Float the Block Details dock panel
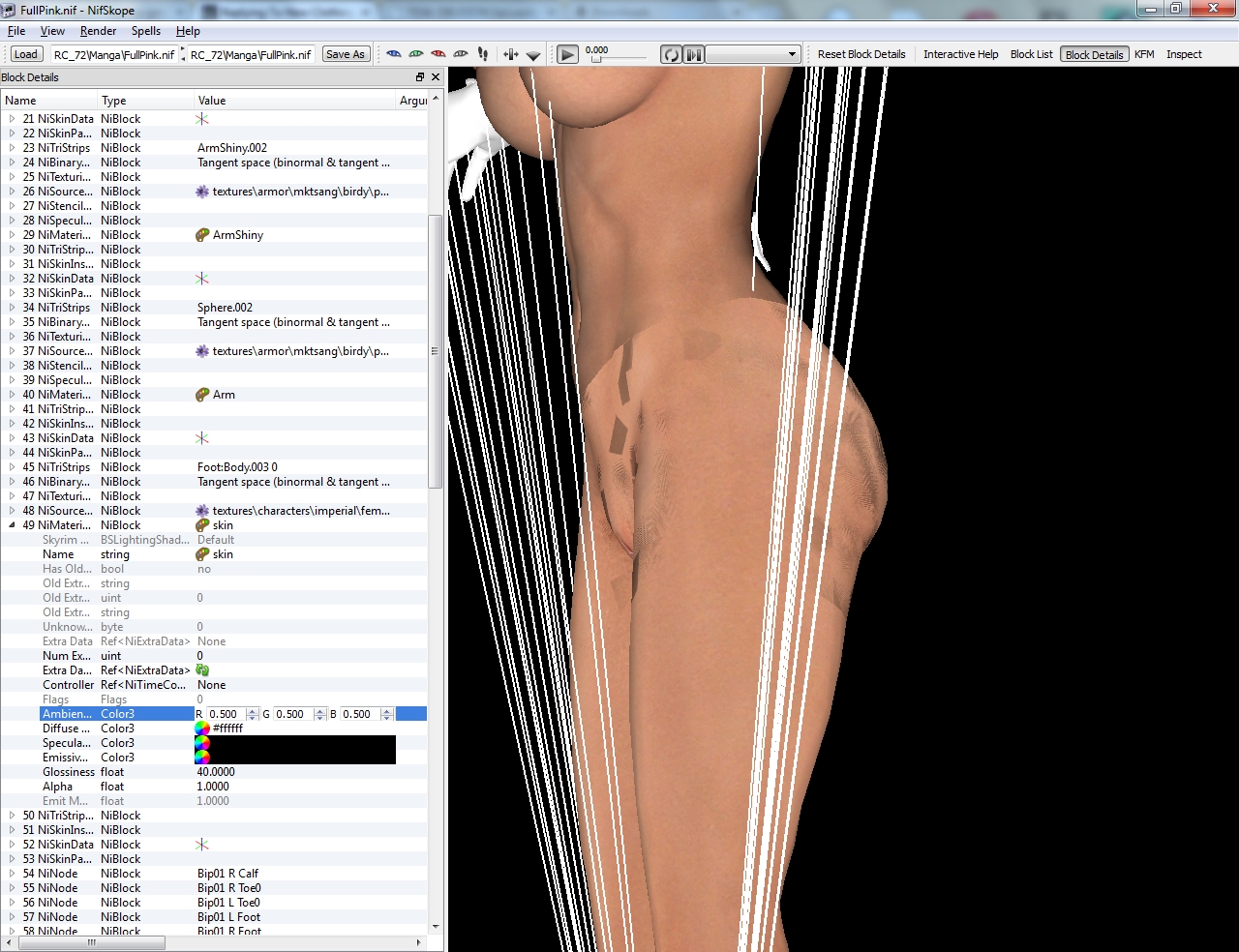Viewport: 1239px width, 952px height. (420, 77)
